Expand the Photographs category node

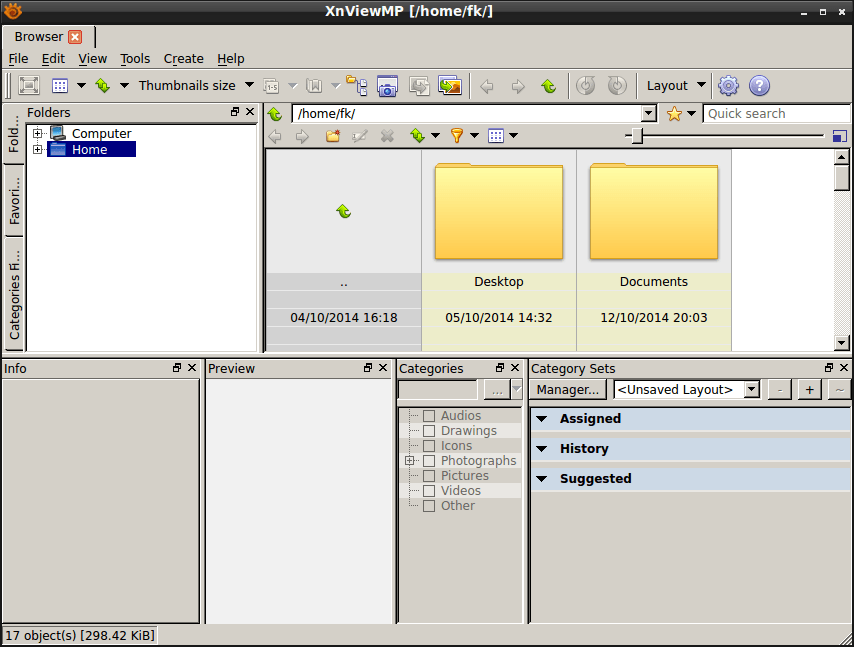tap(410, 461)
